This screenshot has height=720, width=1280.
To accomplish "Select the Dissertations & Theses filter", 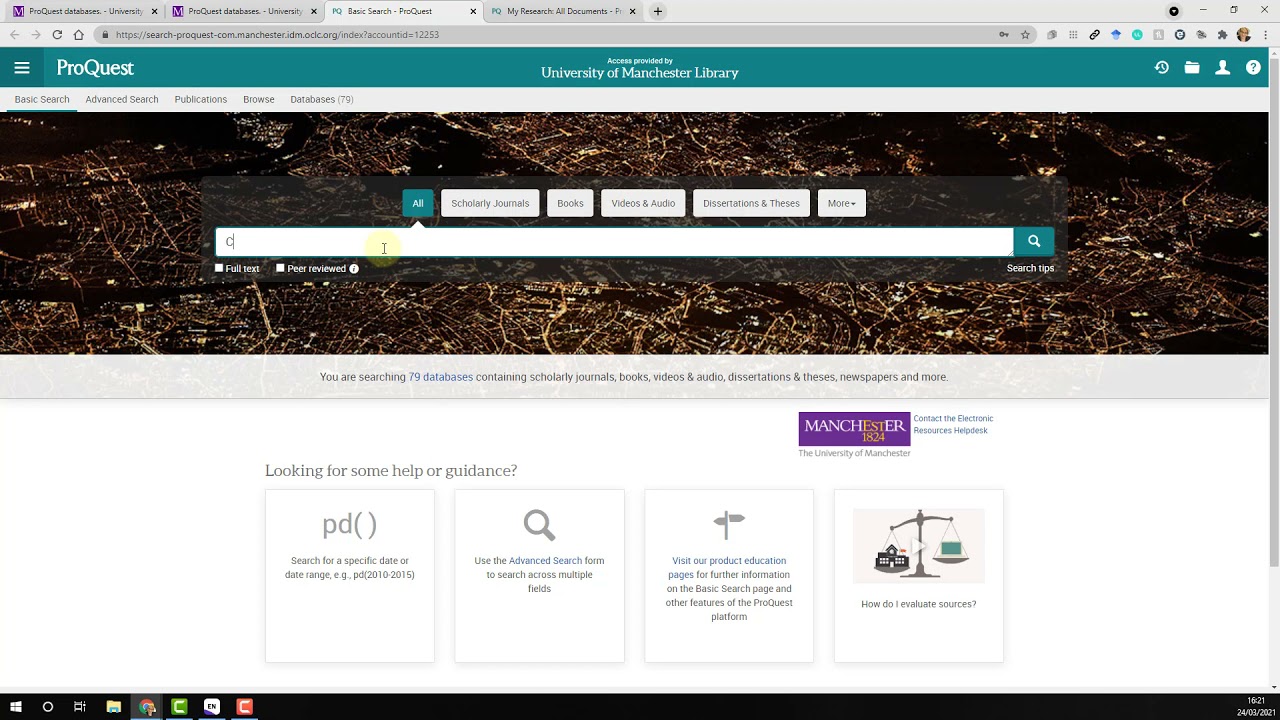I will coord(751,203).
